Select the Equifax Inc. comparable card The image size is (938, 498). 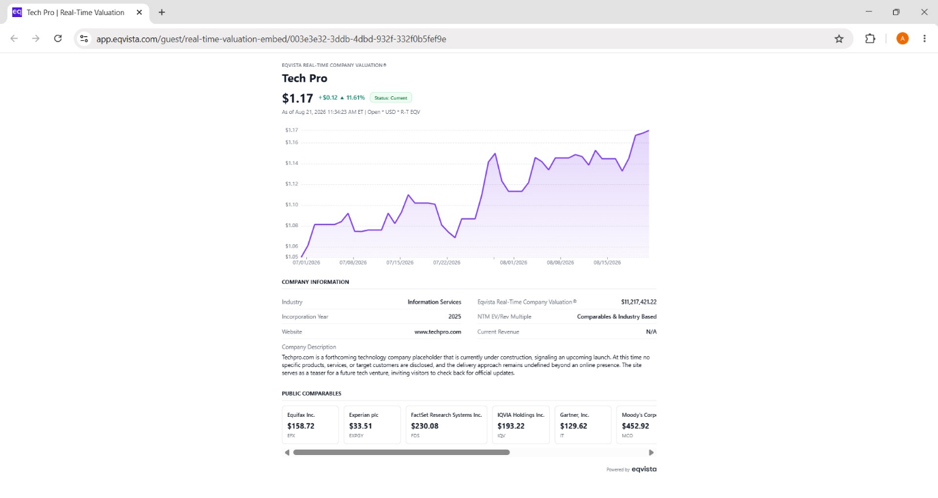click(310, 424)
